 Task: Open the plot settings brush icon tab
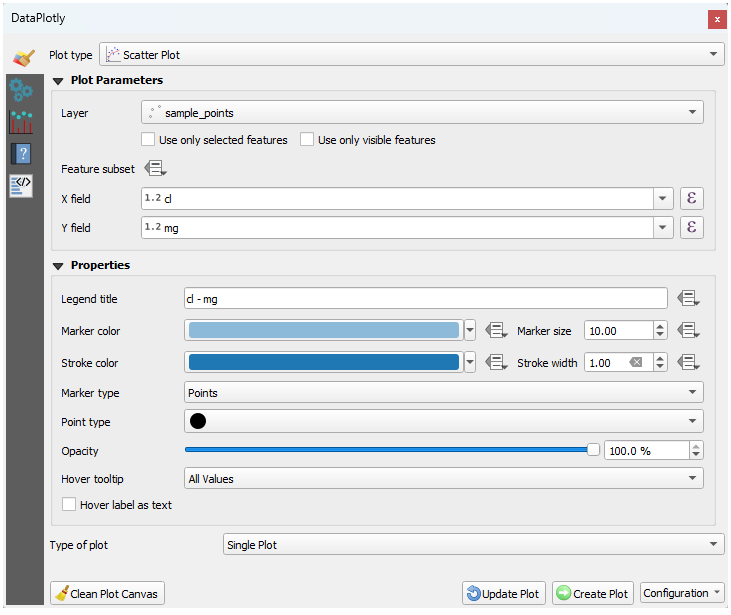22,57
